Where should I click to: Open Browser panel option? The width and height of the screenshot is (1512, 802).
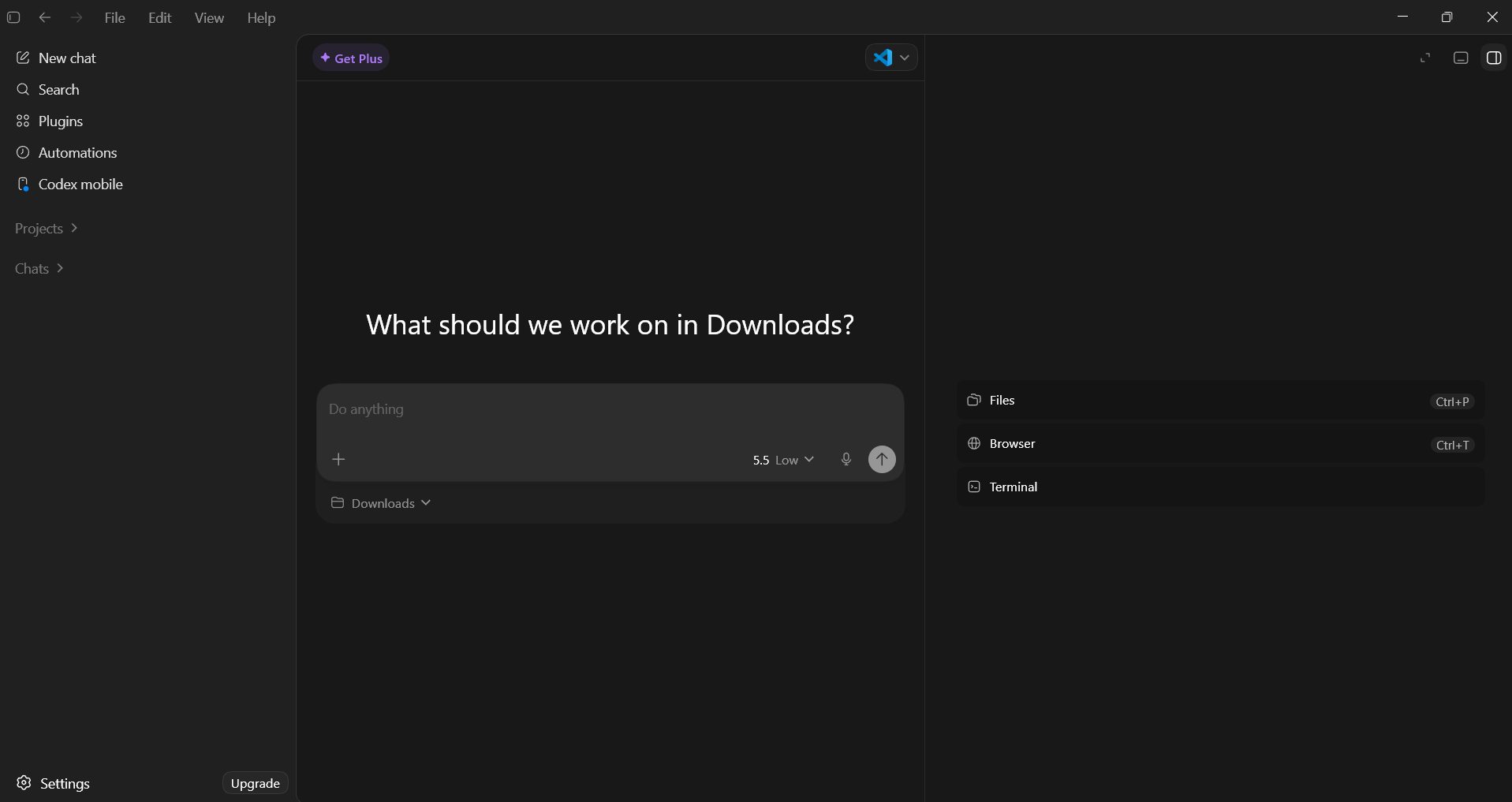pyautogui.click(x=1220, y=444)
